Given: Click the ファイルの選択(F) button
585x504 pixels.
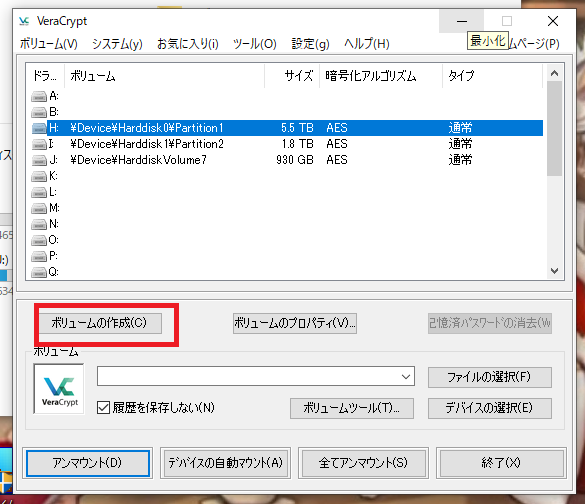Looking at the screenshot, I should [489, 377].
